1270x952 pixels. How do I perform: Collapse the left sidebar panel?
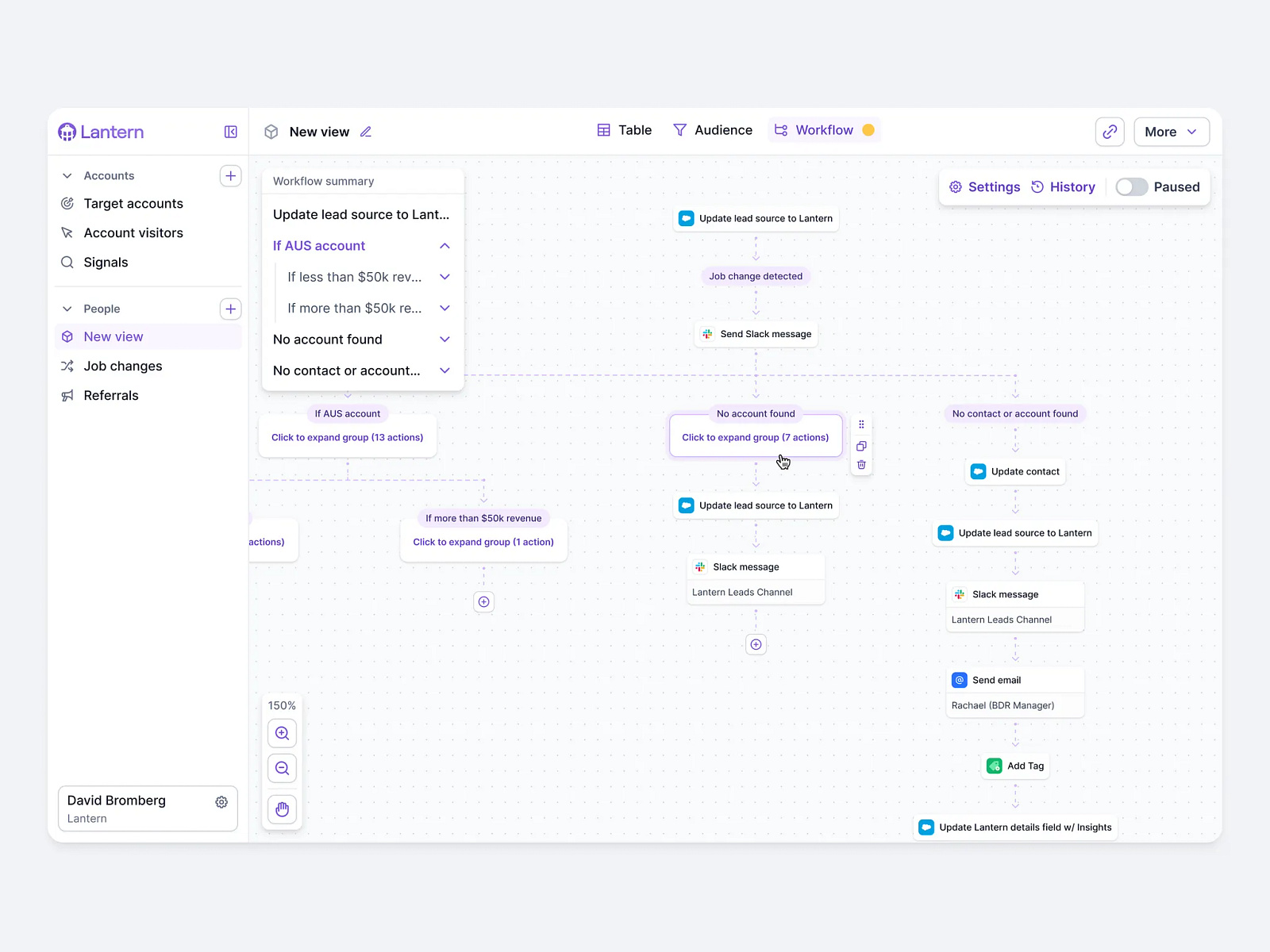[230, 132]
